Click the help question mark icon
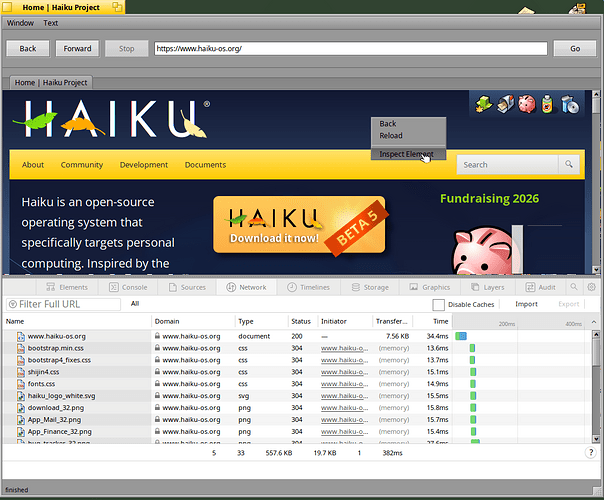This screenshot has height=500, width=604. (591, 453)
